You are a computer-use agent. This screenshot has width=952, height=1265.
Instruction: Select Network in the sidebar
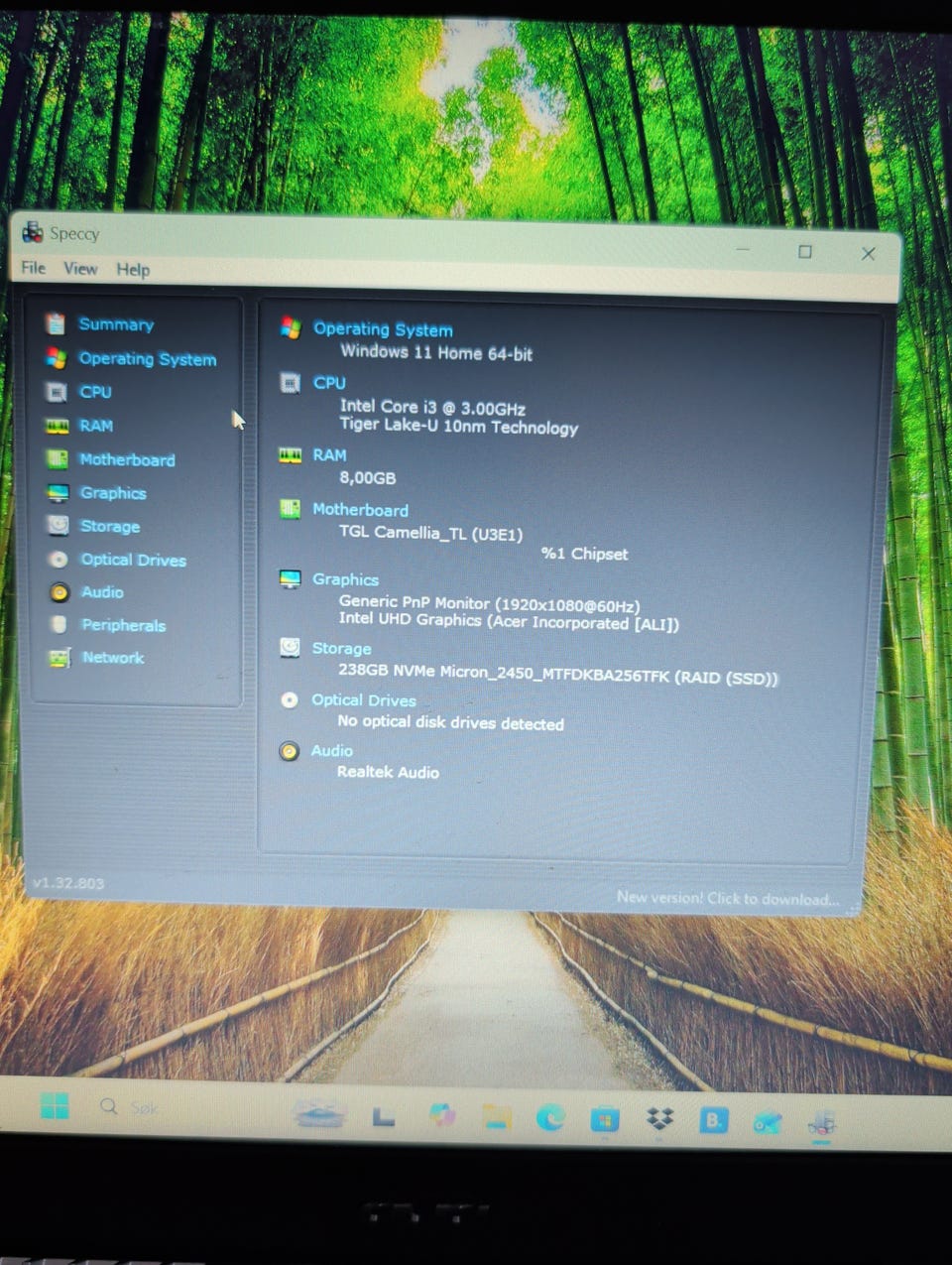(x=113, y=658)
